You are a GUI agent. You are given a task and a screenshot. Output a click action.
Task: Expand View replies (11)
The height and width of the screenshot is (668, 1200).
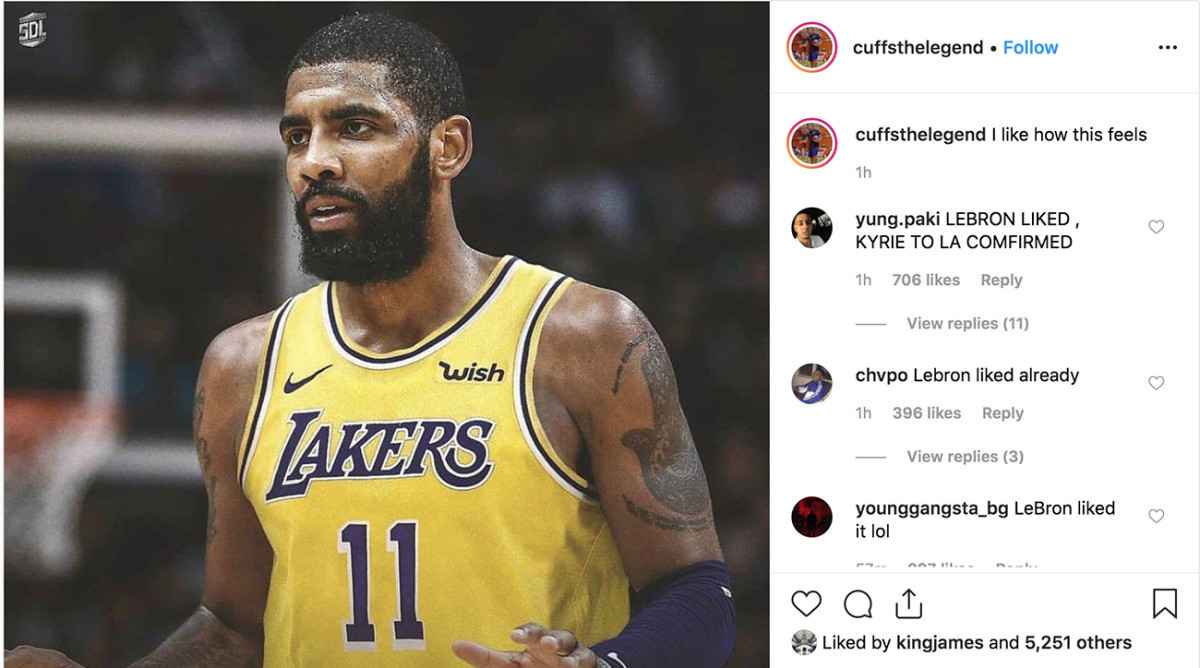[x=967, y=323]
